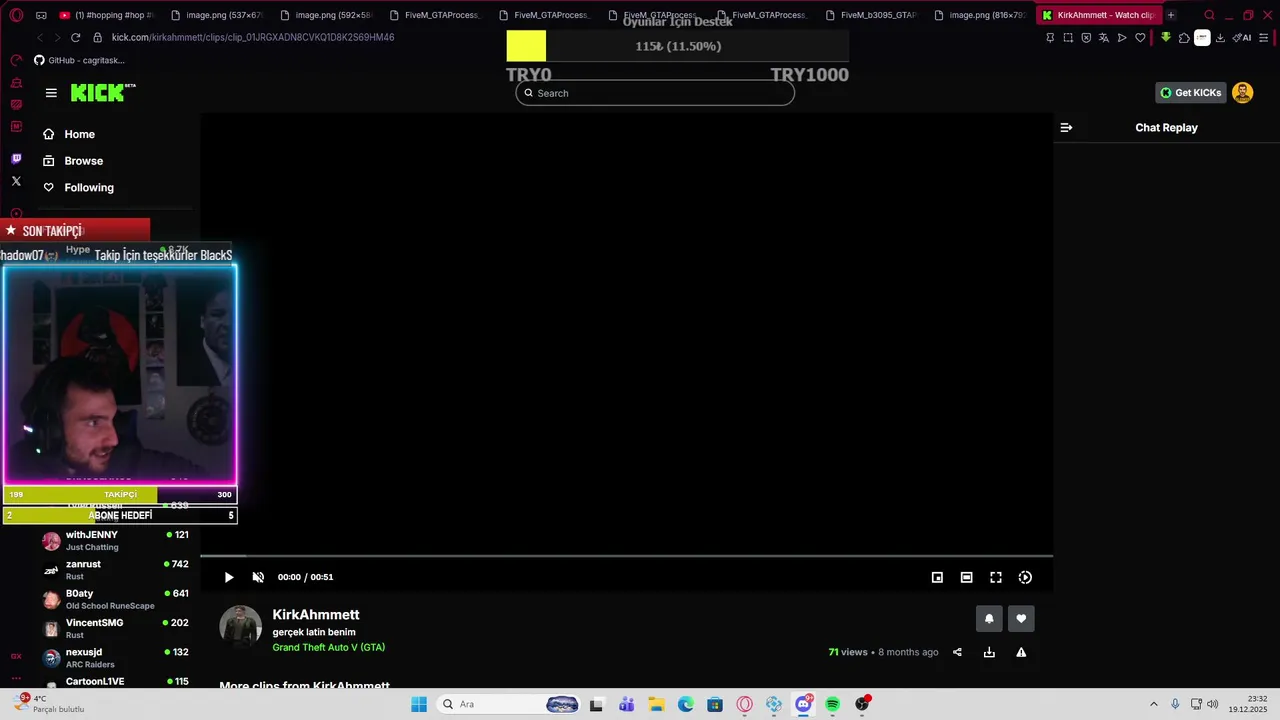Reload the page with the refresh icon

pyautogui.click(x=75, y=37)
